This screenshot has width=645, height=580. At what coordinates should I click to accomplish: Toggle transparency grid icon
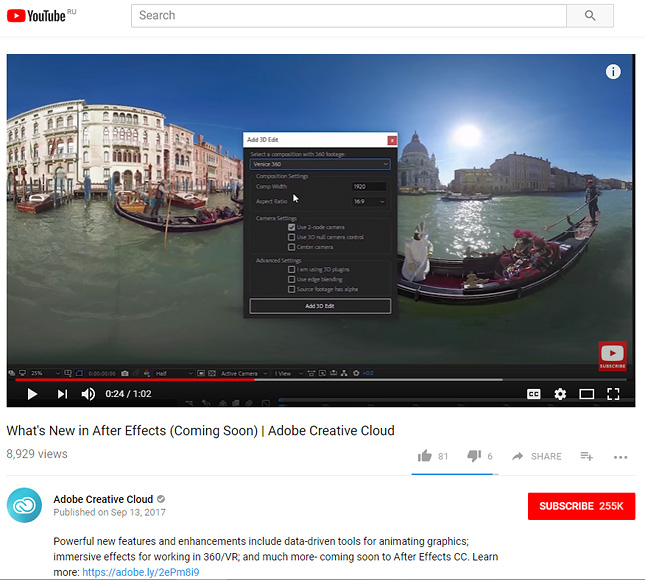[211, 373]
